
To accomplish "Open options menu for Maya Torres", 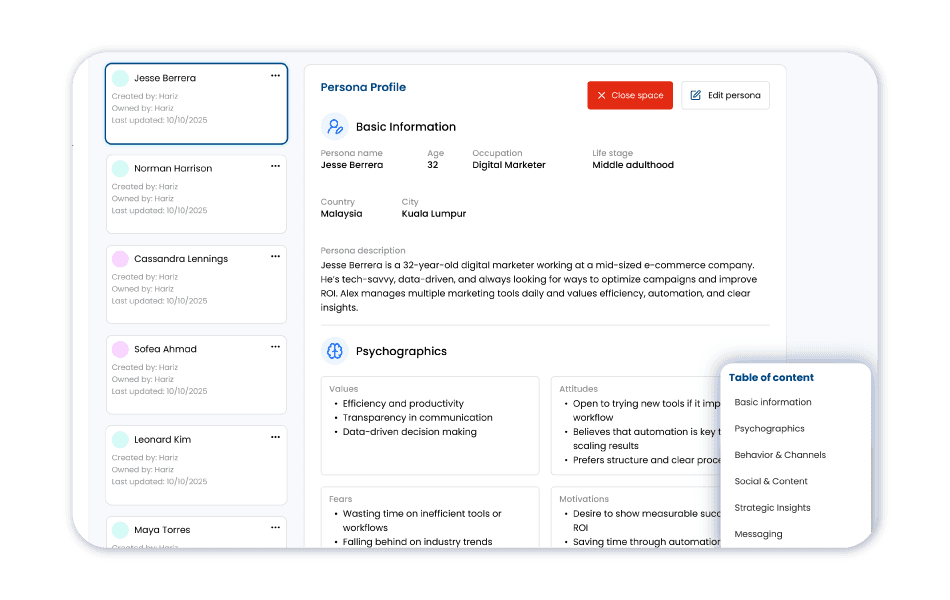I will (x=276, y=527).
